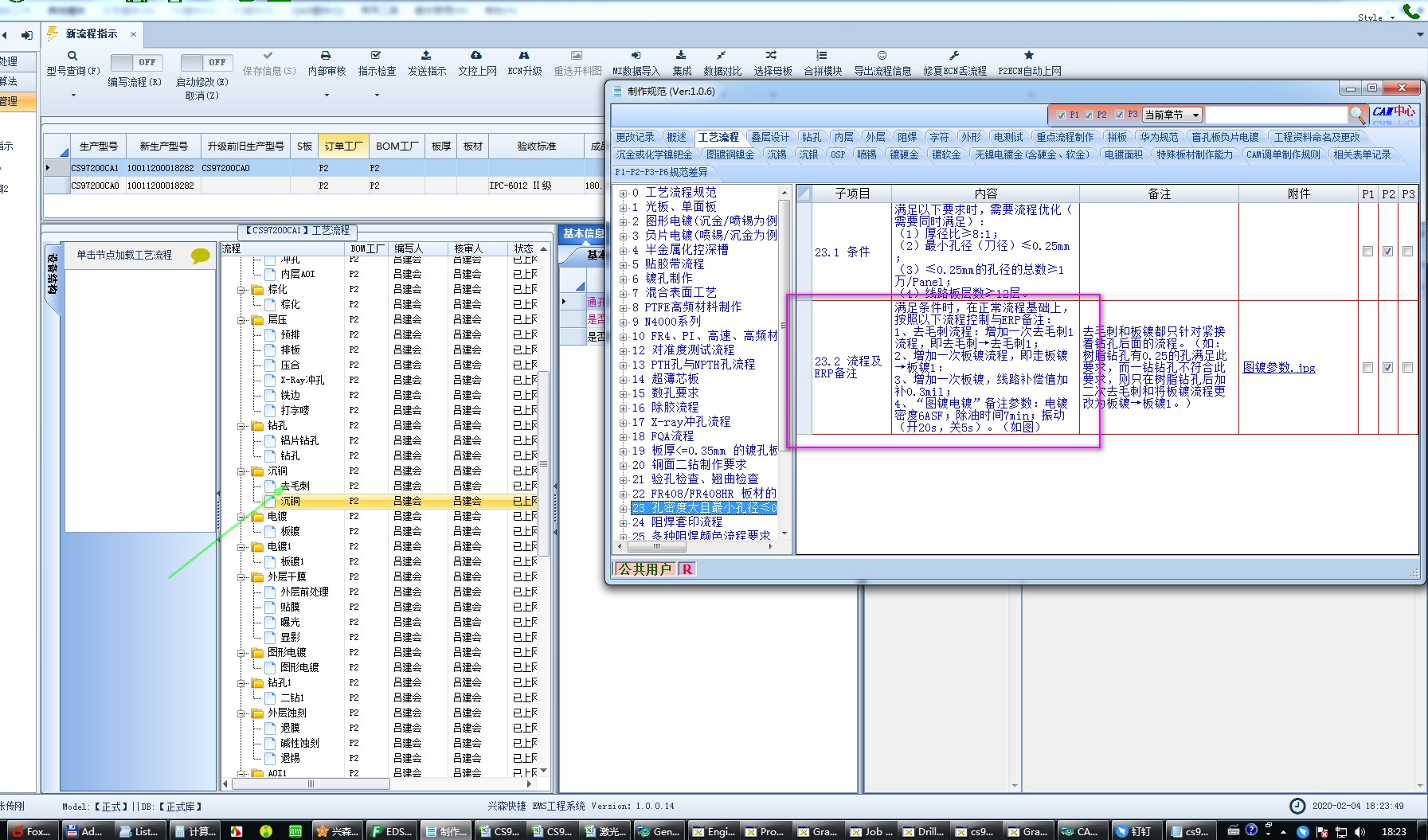Open 内部审核 printer icon

326,56
